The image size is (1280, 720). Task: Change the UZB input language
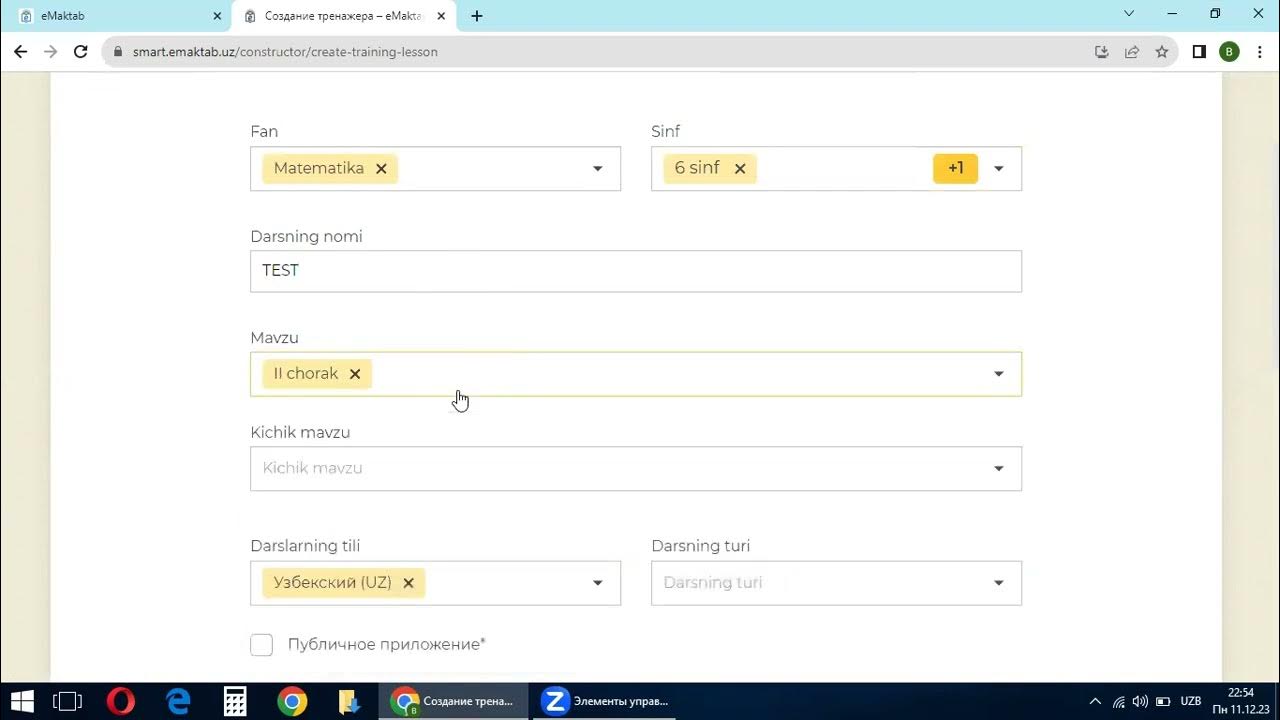point(1191,702)
